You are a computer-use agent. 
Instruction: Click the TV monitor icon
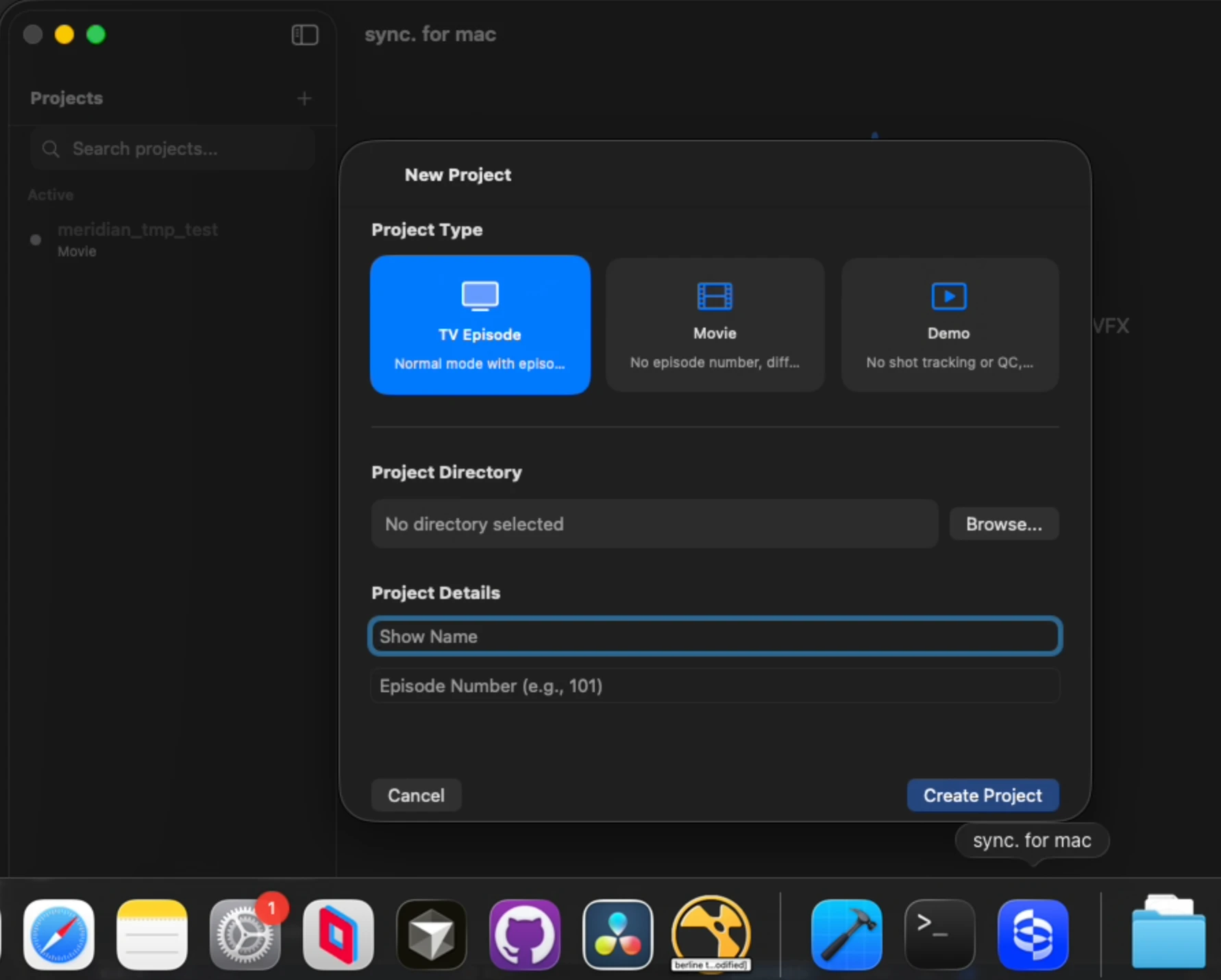point(480,296)
